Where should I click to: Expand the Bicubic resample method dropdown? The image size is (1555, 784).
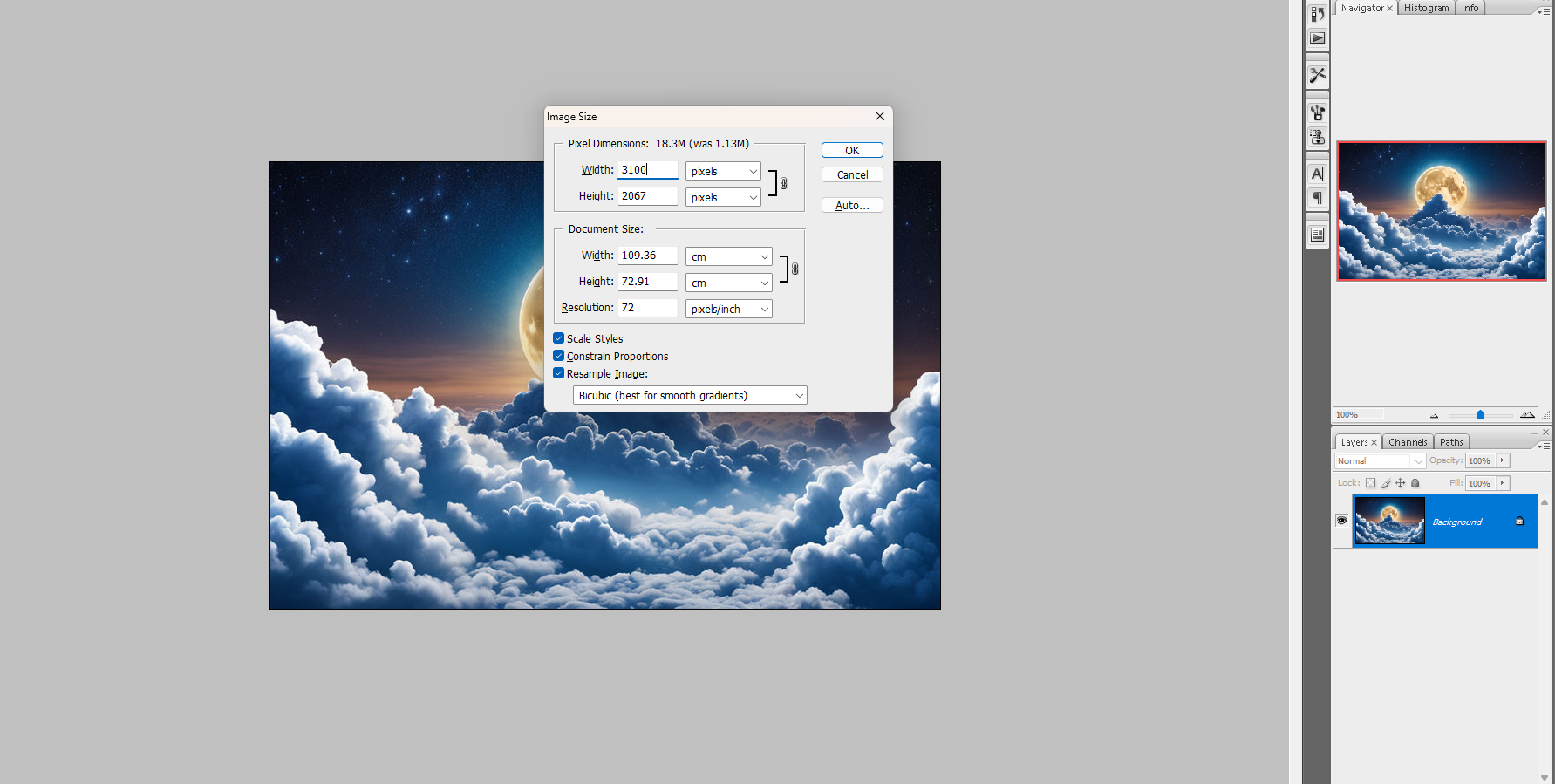coord(690,396)
